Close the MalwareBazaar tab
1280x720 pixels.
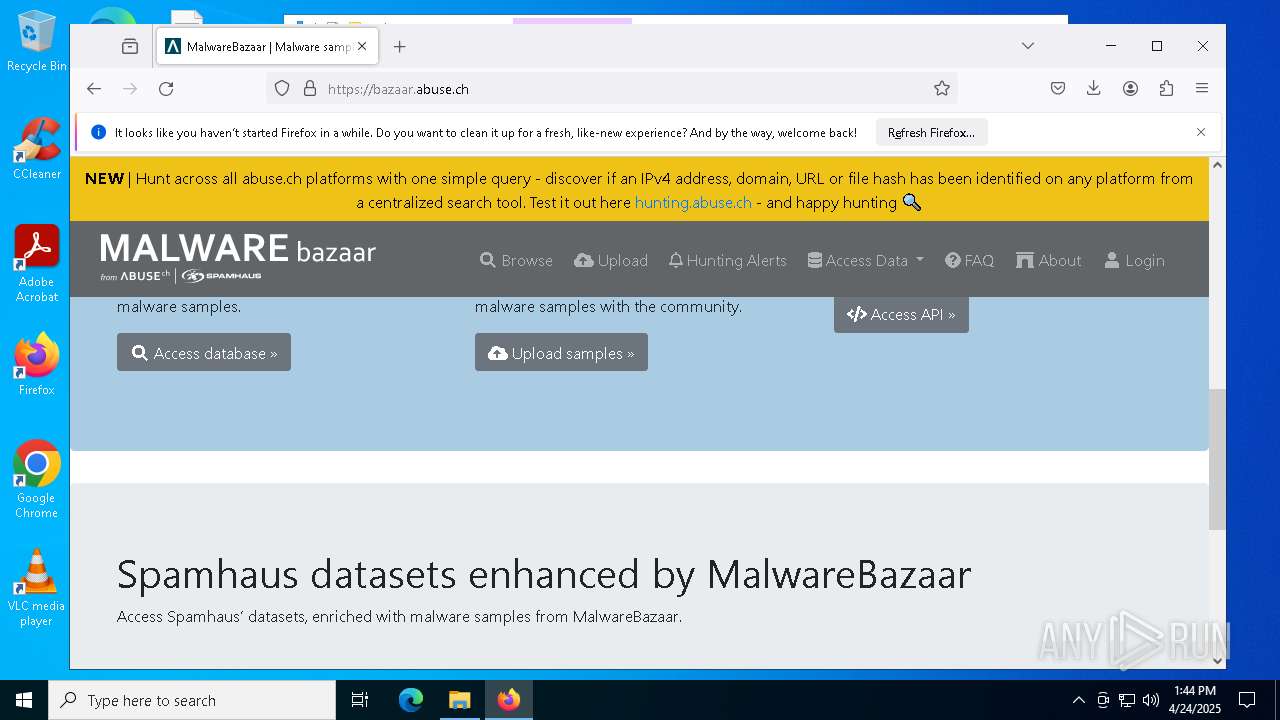coord(362,46)
